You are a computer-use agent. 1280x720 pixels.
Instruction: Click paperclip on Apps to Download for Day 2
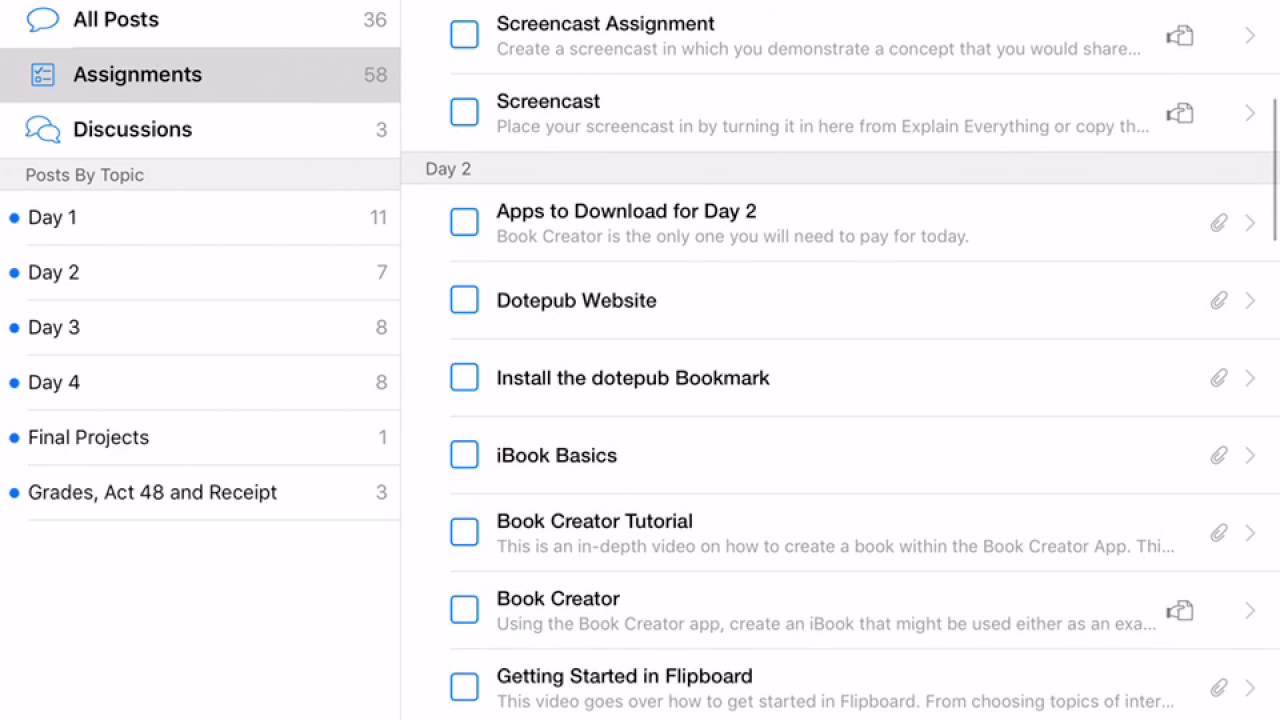[1218, 223]
